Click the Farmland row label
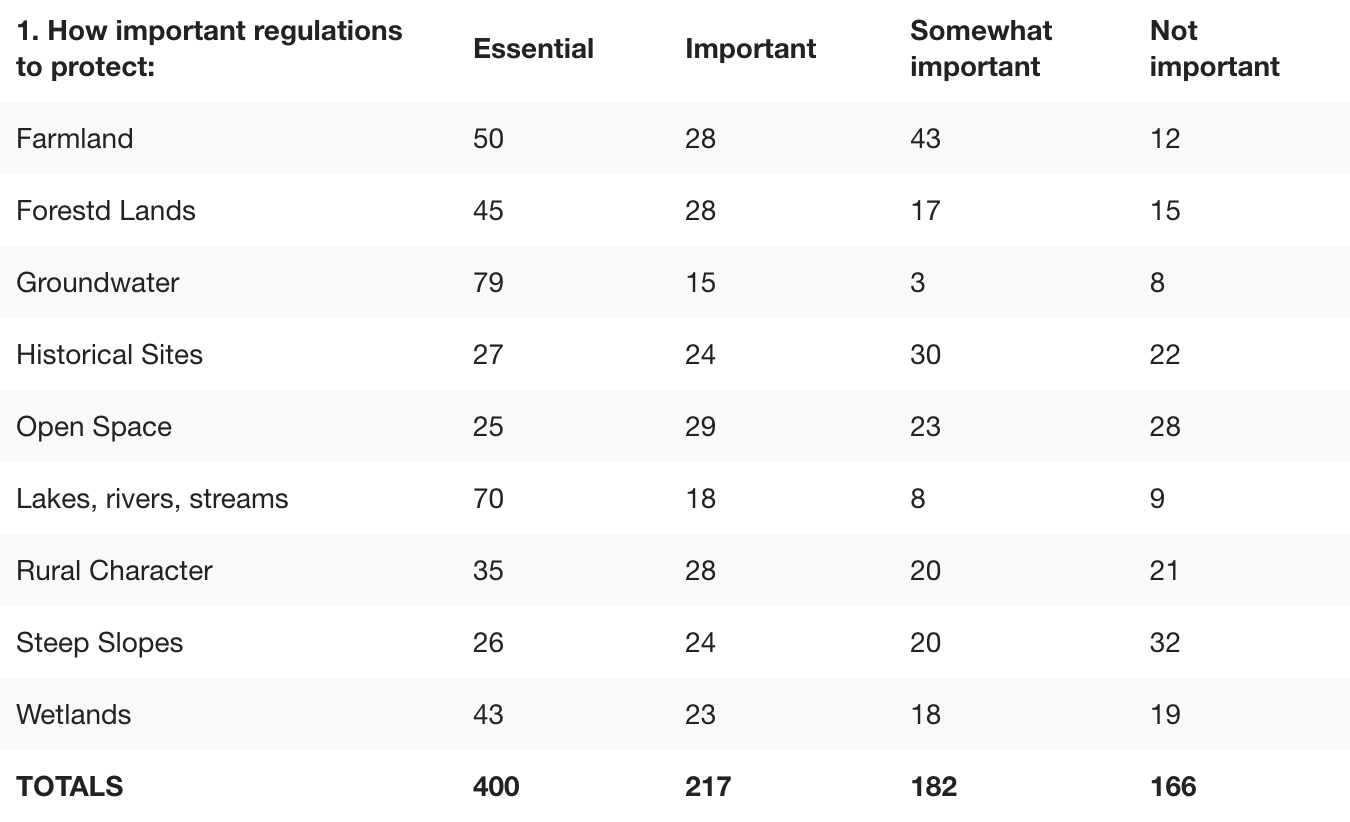This screenshot has height=822, width=1350. (x=75, y=138)
